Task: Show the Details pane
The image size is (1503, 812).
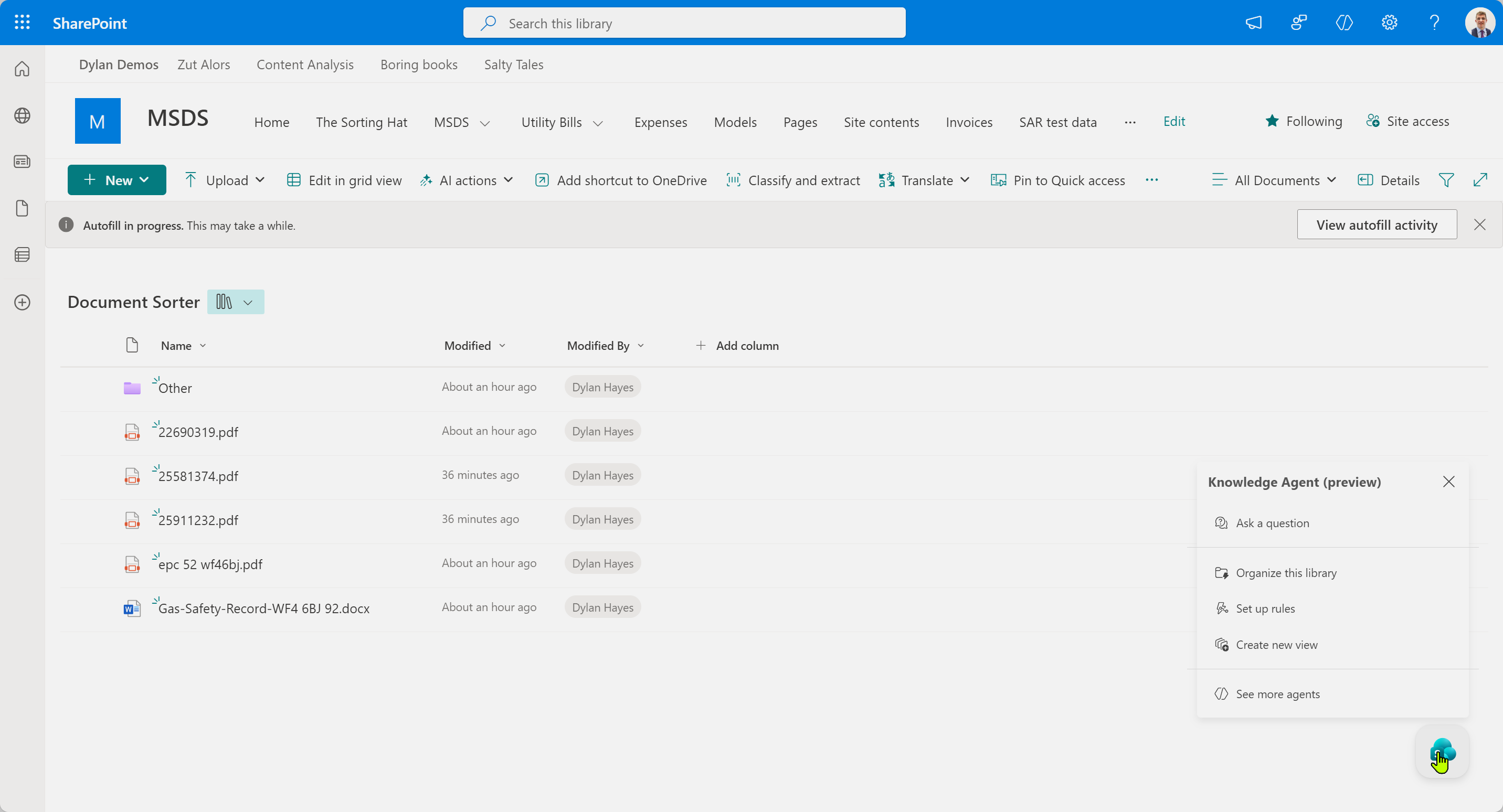Action: tap(1388, 180)
